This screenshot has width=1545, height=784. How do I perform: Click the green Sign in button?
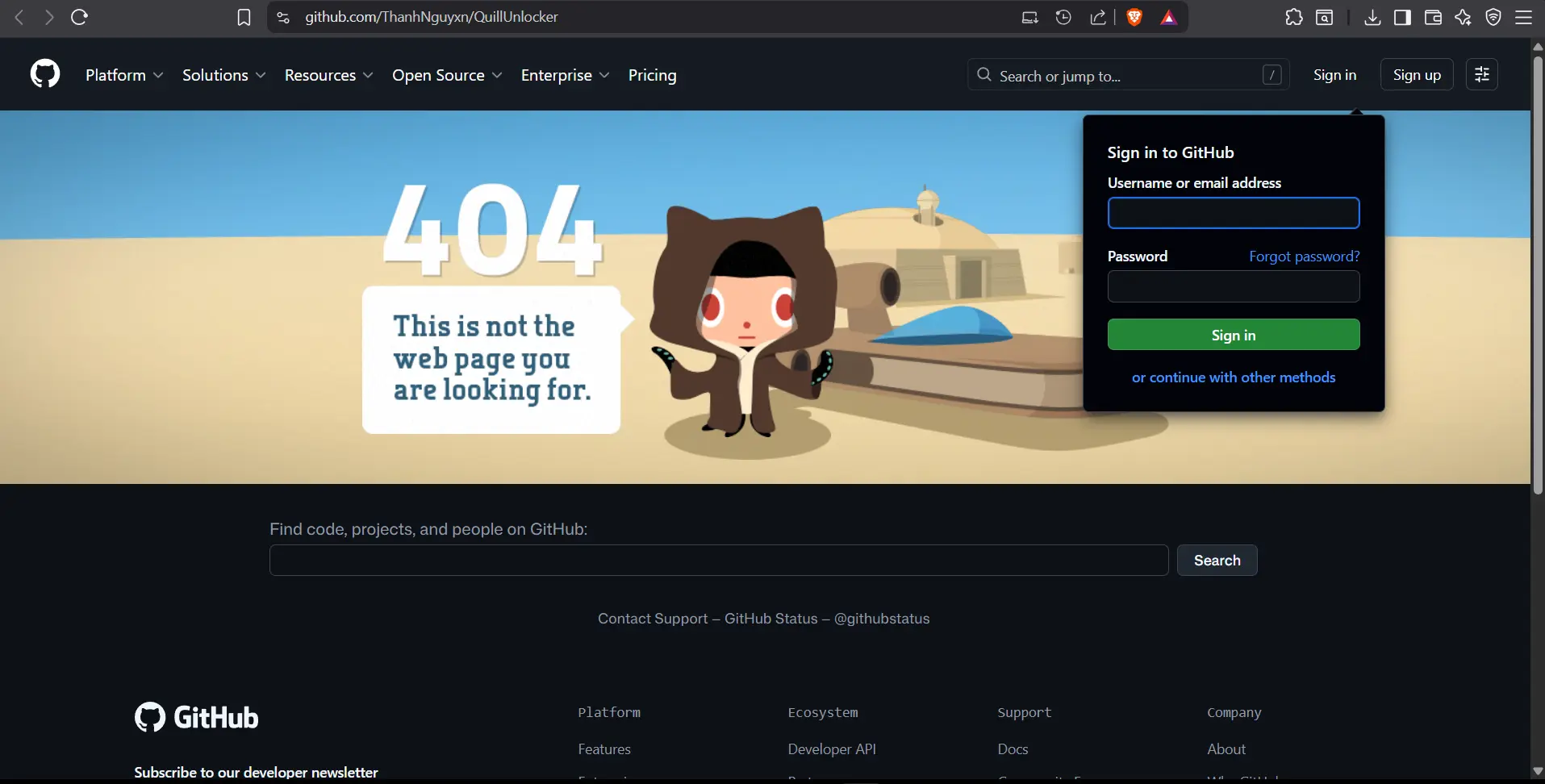tap(1234, 335)
